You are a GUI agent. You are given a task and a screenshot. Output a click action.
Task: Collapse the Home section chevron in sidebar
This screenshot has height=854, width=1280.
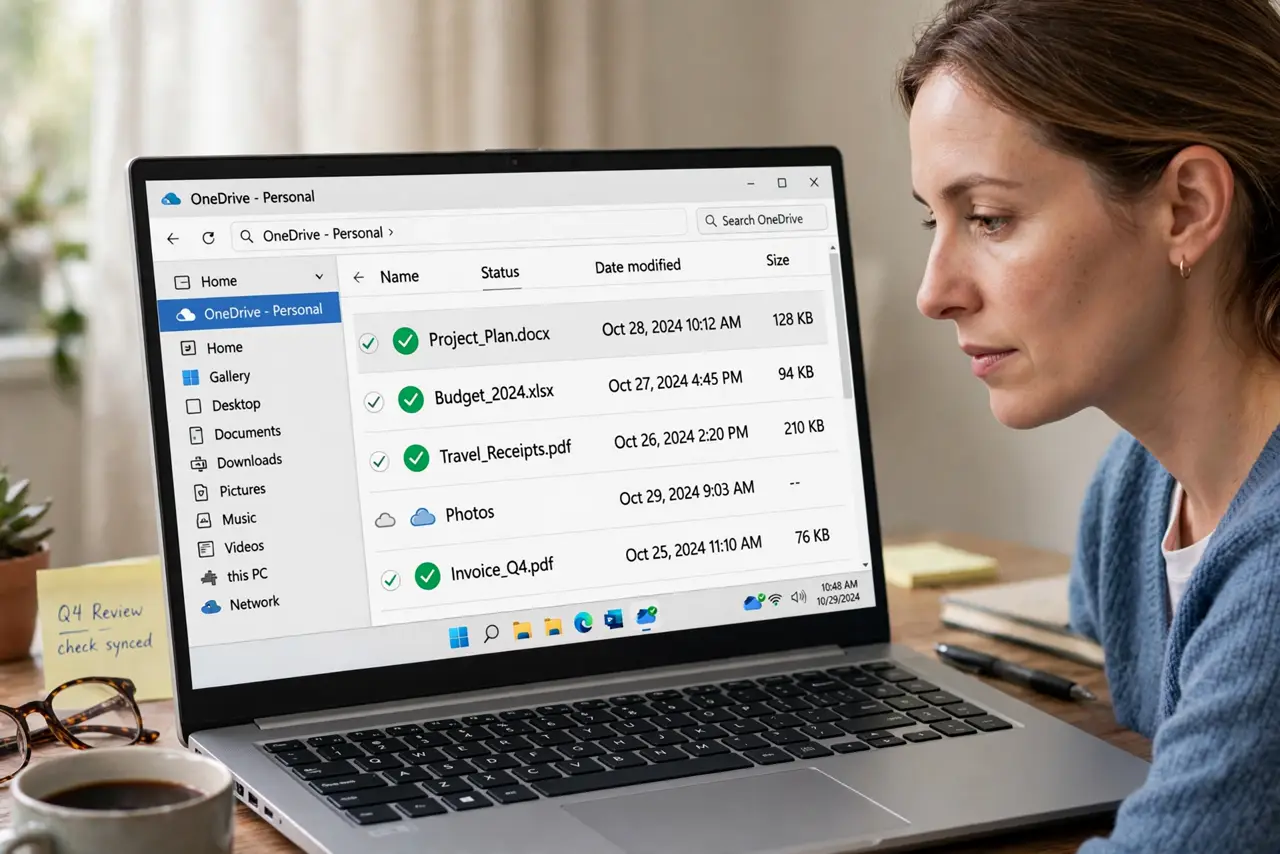[x=319, y=276]
